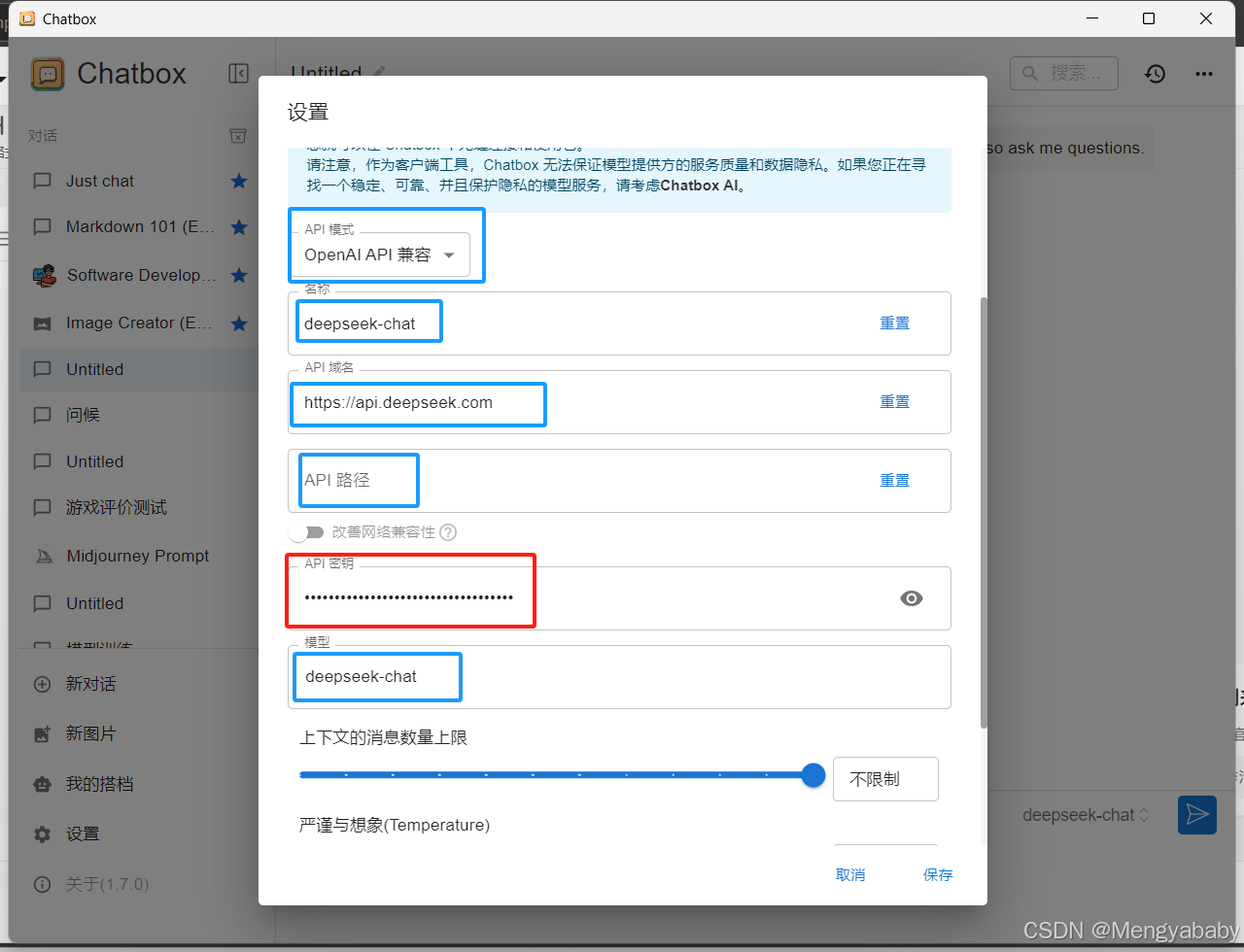The height and width of the screenshot is (952, 1244).
Task: Clear conversations with the archive icon
Action: [238, 136]
